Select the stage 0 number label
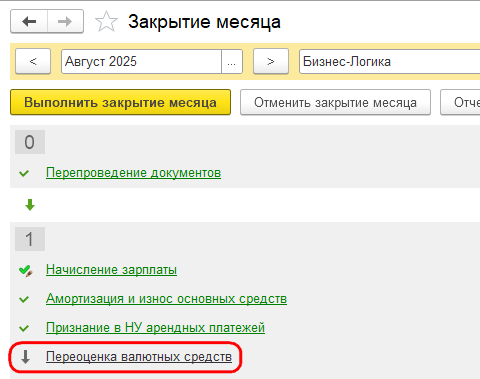 (x=30, y=142)
